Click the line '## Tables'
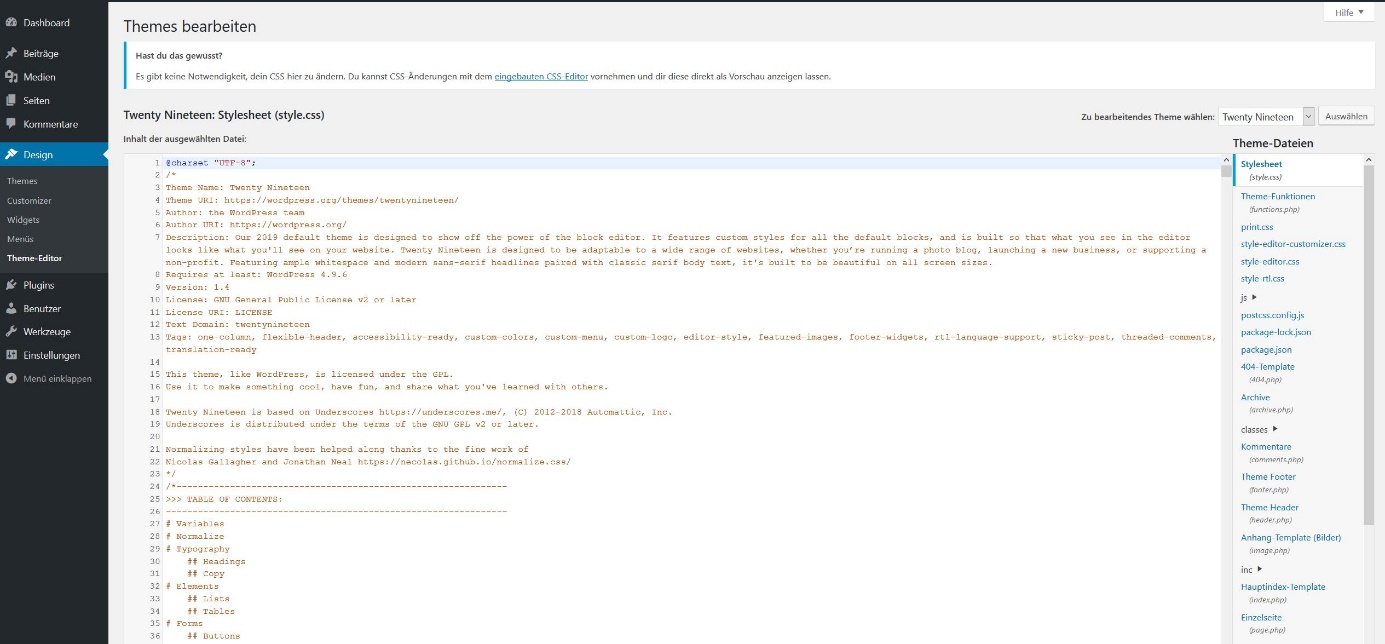 pyautogui.click(x=212, y=611)
